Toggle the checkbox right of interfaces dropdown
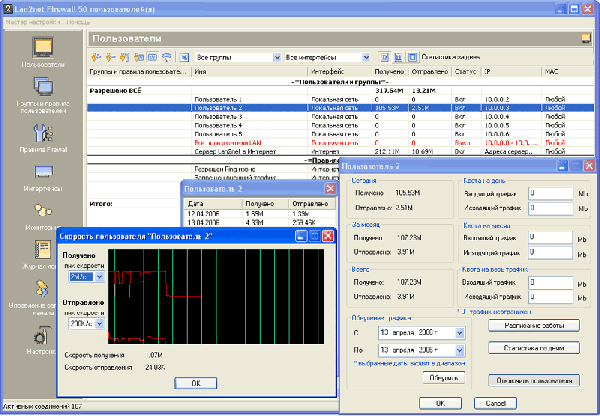The image size is (600, 416). click(x=414, y=57)
